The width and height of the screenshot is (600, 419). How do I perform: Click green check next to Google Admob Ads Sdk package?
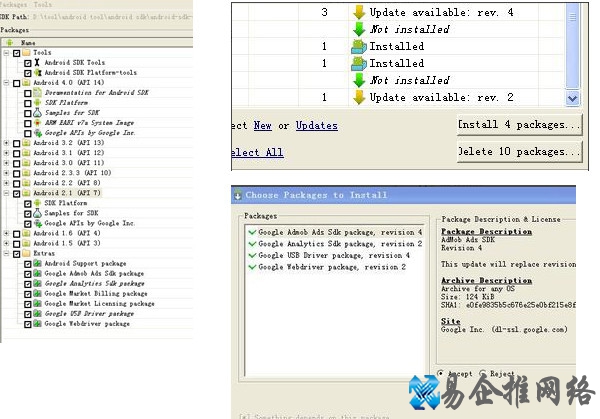(x=252, y=232)
